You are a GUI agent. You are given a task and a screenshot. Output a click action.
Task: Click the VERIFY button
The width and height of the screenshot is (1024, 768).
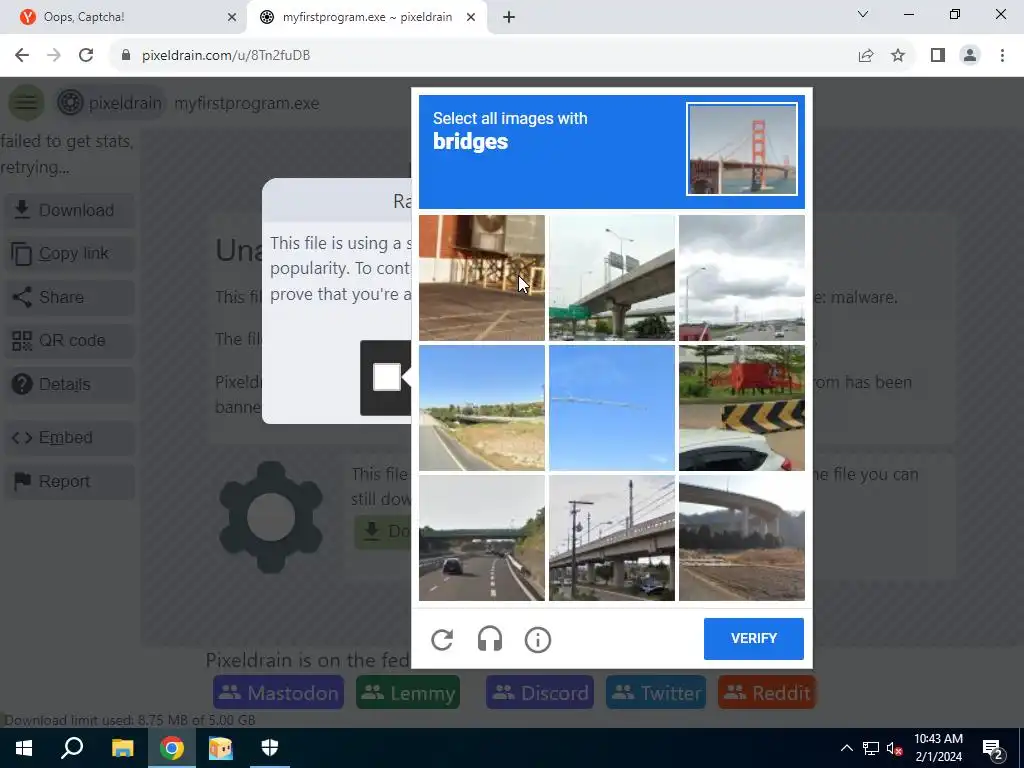coord(754,639)
